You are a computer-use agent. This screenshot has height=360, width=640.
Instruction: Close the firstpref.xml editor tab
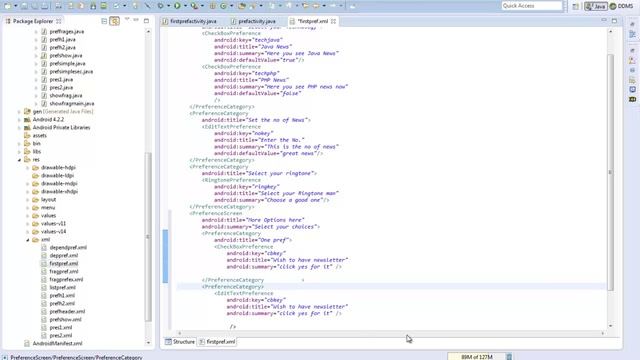(333, 21)
